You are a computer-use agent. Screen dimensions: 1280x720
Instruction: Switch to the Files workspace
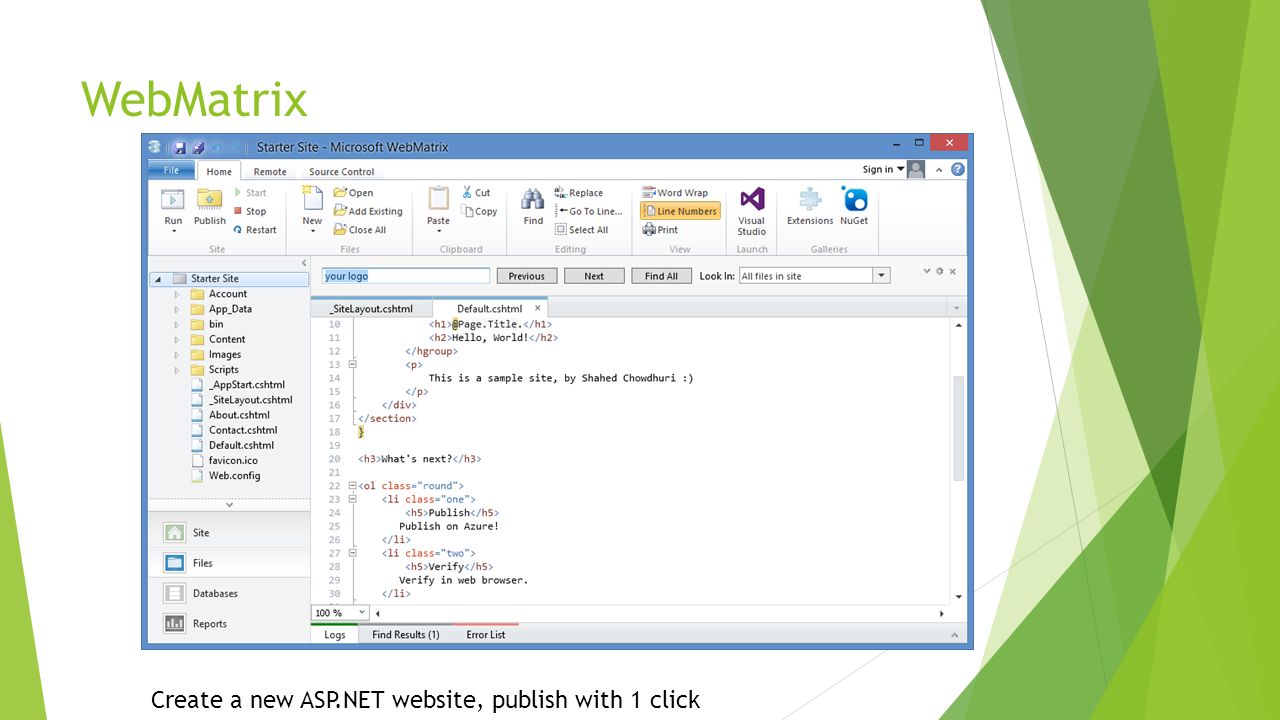click(229, 563)
